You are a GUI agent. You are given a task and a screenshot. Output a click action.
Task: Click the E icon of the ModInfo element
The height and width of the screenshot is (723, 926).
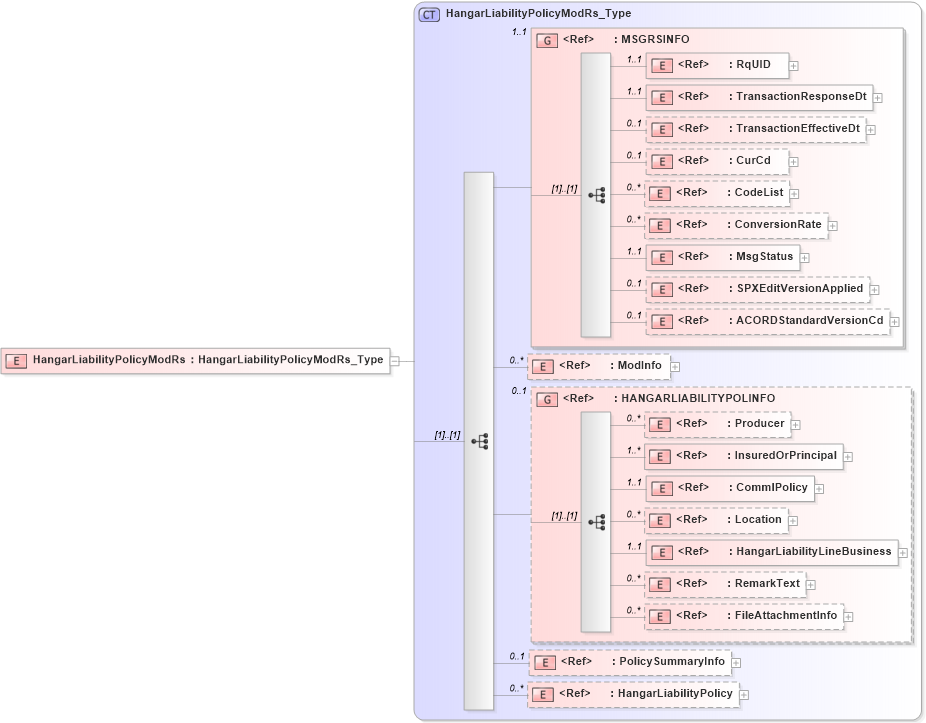[x=541, y=366]
